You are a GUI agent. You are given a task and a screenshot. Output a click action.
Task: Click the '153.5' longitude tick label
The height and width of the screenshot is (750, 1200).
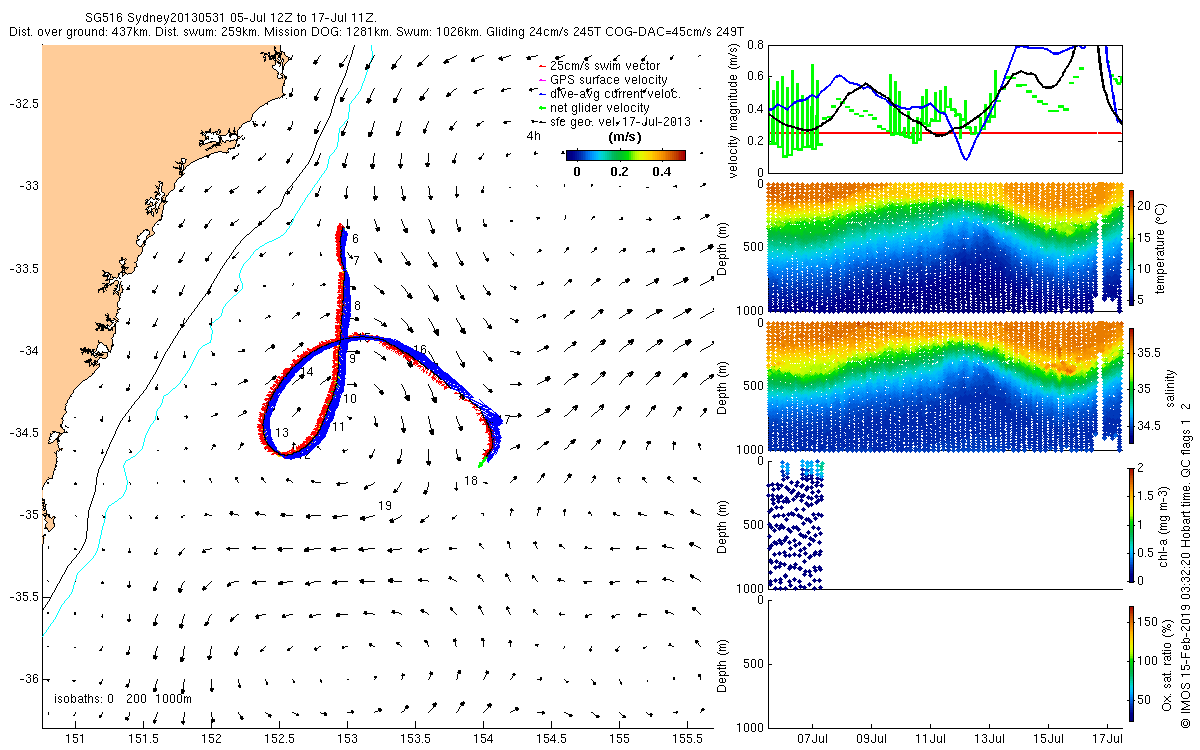415,739
